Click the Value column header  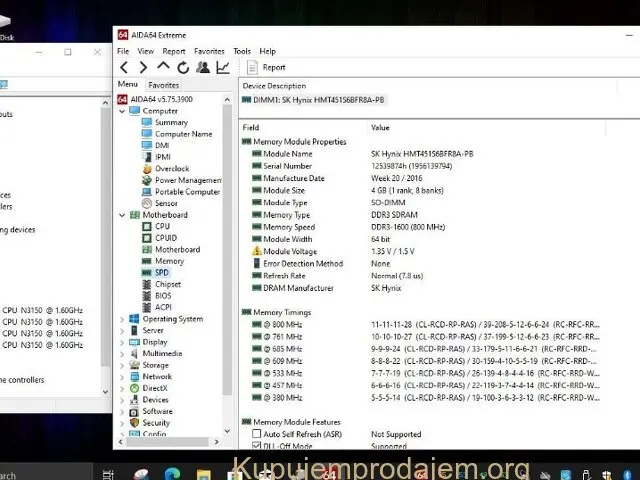click(x=381, y=128)
